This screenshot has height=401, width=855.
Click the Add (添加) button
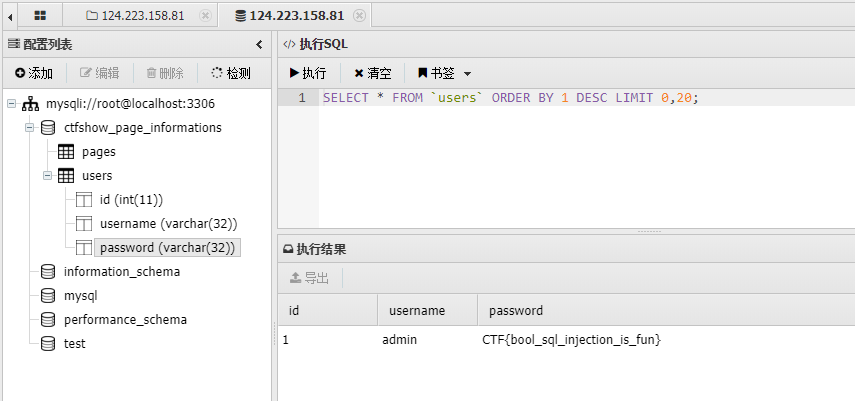(34, 73)
